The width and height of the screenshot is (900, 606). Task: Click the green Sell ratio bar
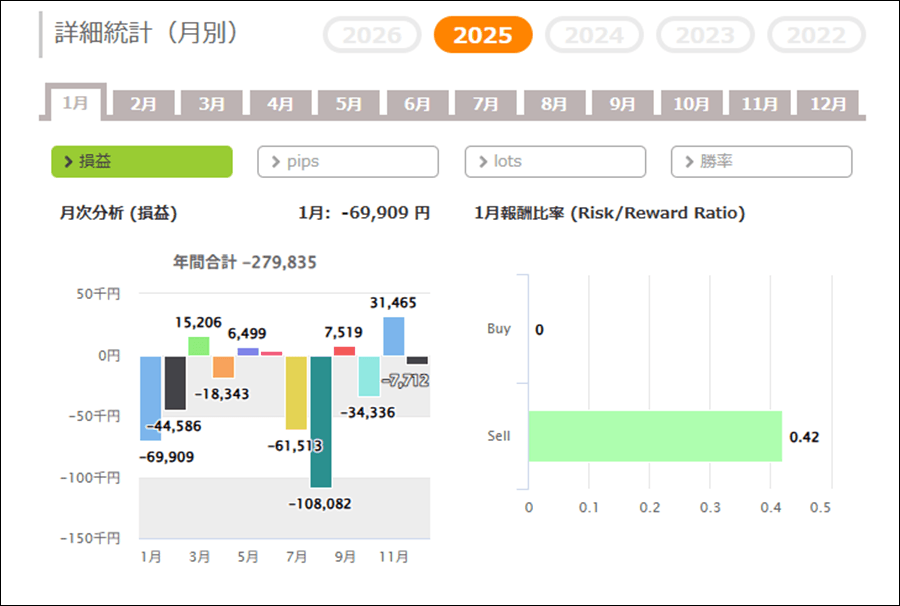click(654, 436)
